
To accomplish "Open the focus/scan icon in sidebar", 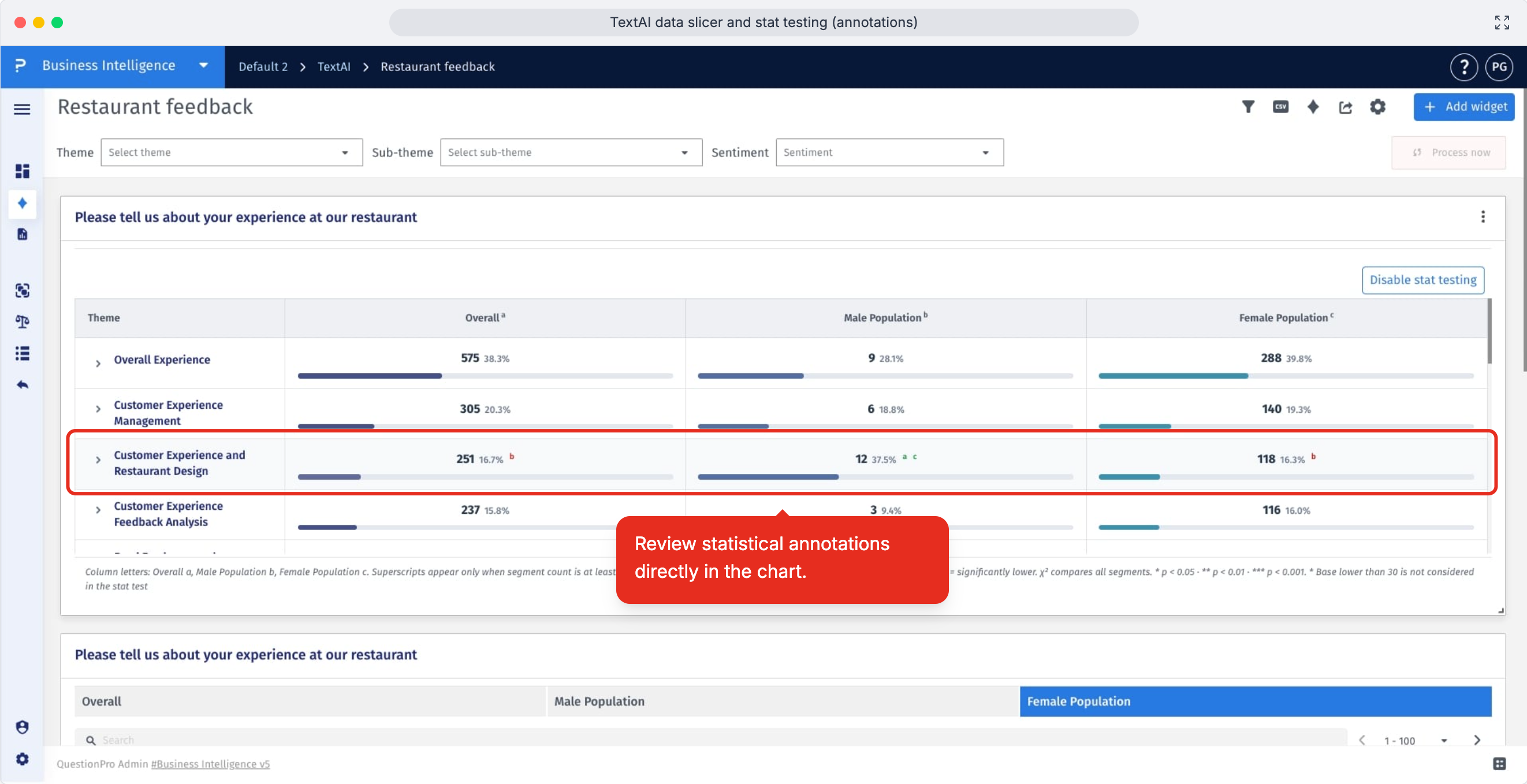I will [22, 290].
